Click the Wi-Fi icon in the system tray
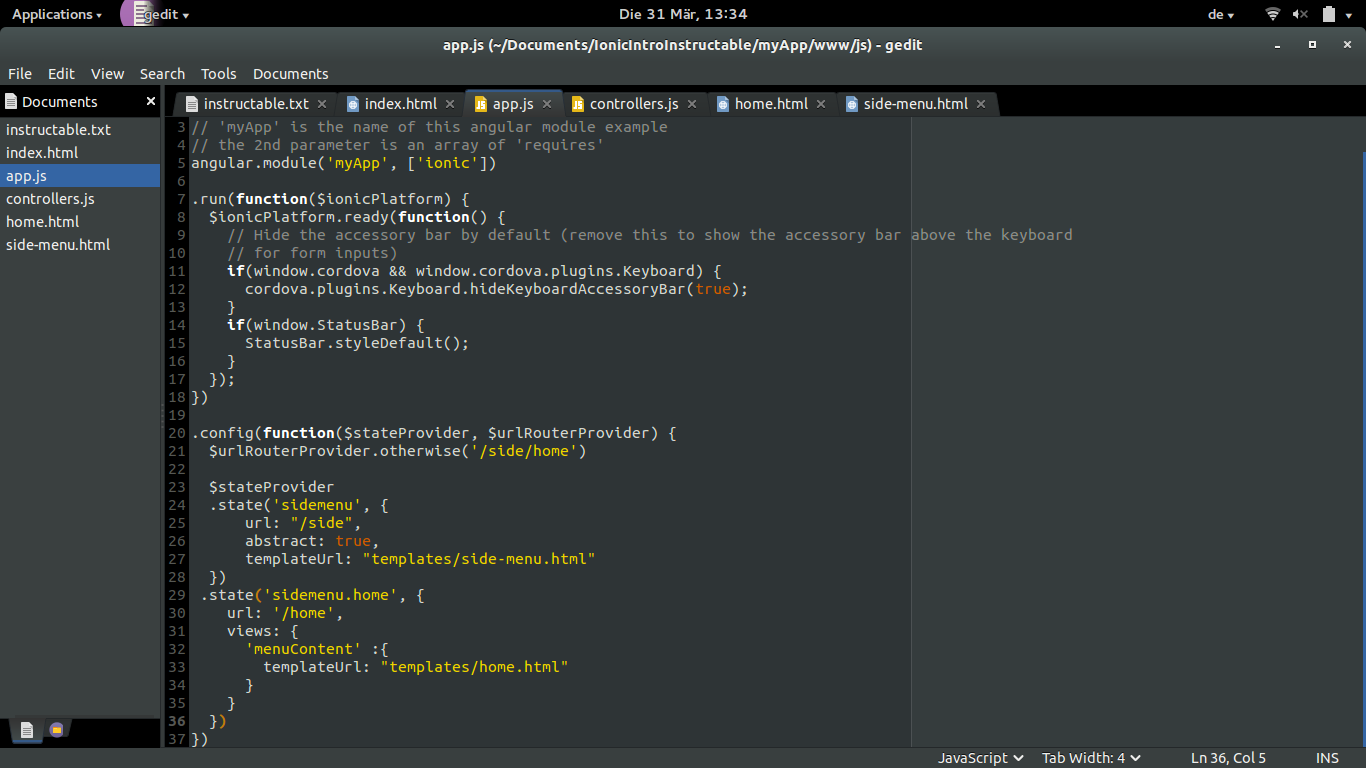This screenshot has height=768, width=1366. coord(1275,14)
